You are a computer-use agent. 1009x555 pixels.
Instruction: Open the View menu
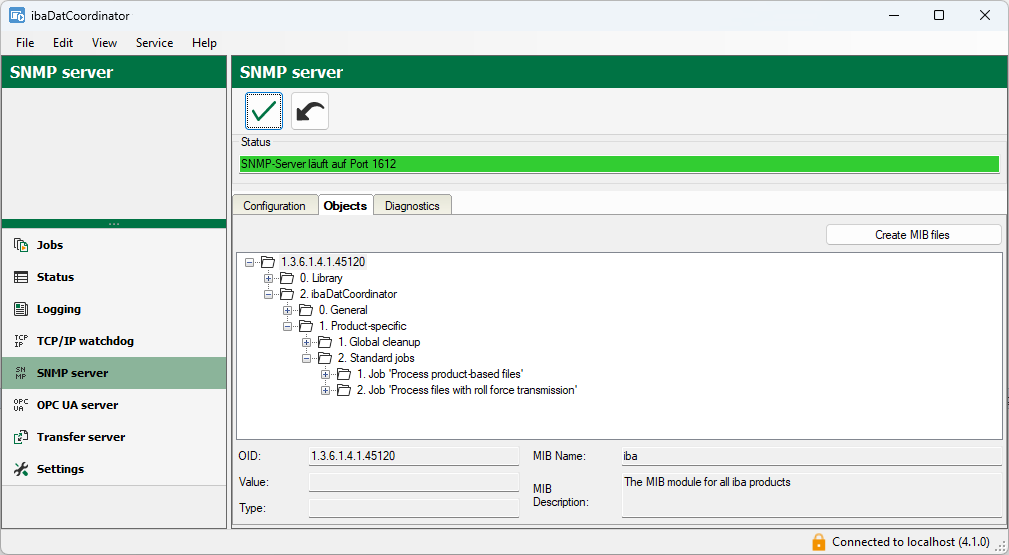(104, 42)
